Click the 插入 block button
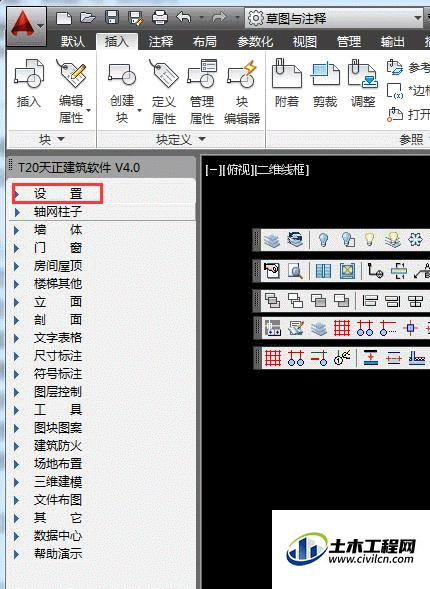This screenshot has height=589, width=430. click(x=29, y=83)
